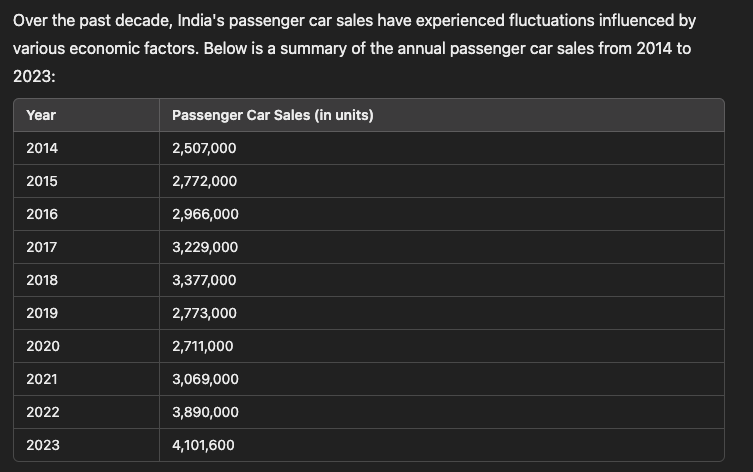Select the 2,507,000 sales value
This screenshot has width=753, height=472.
204,148
